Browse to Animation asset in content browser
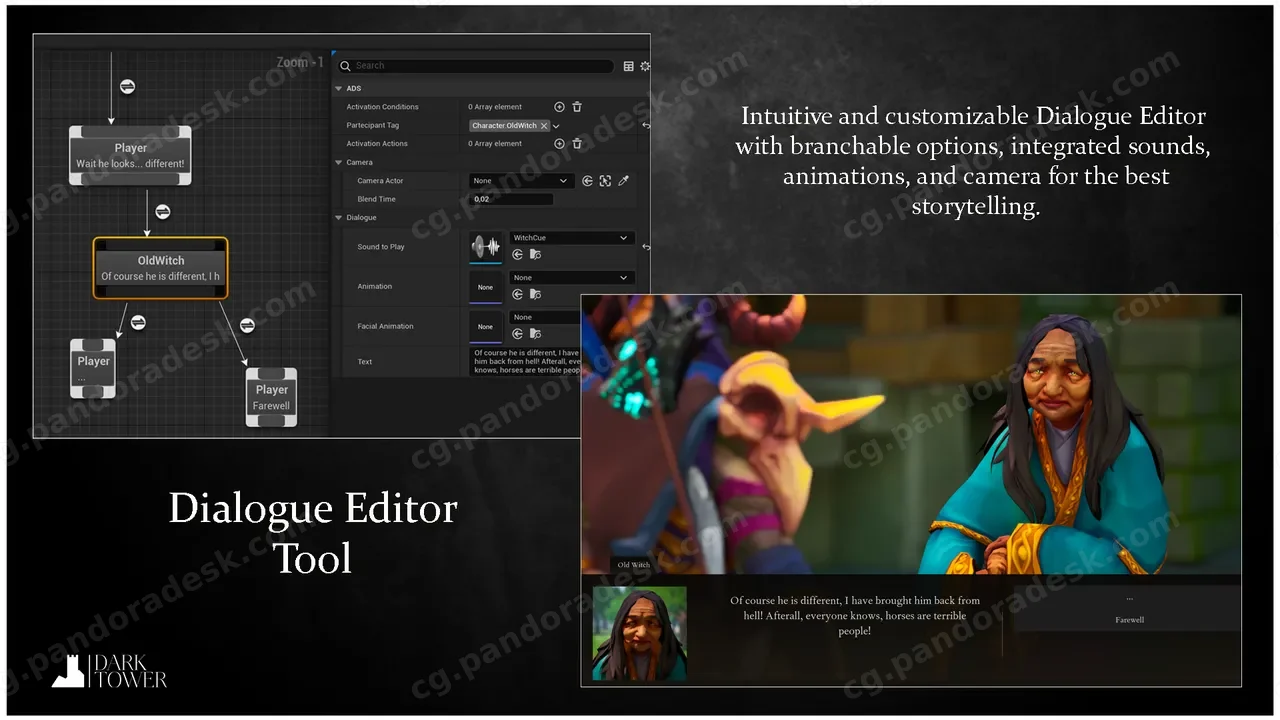Image resolution: width=1280 pixels, height=720 pixels. tap(535, 294)
